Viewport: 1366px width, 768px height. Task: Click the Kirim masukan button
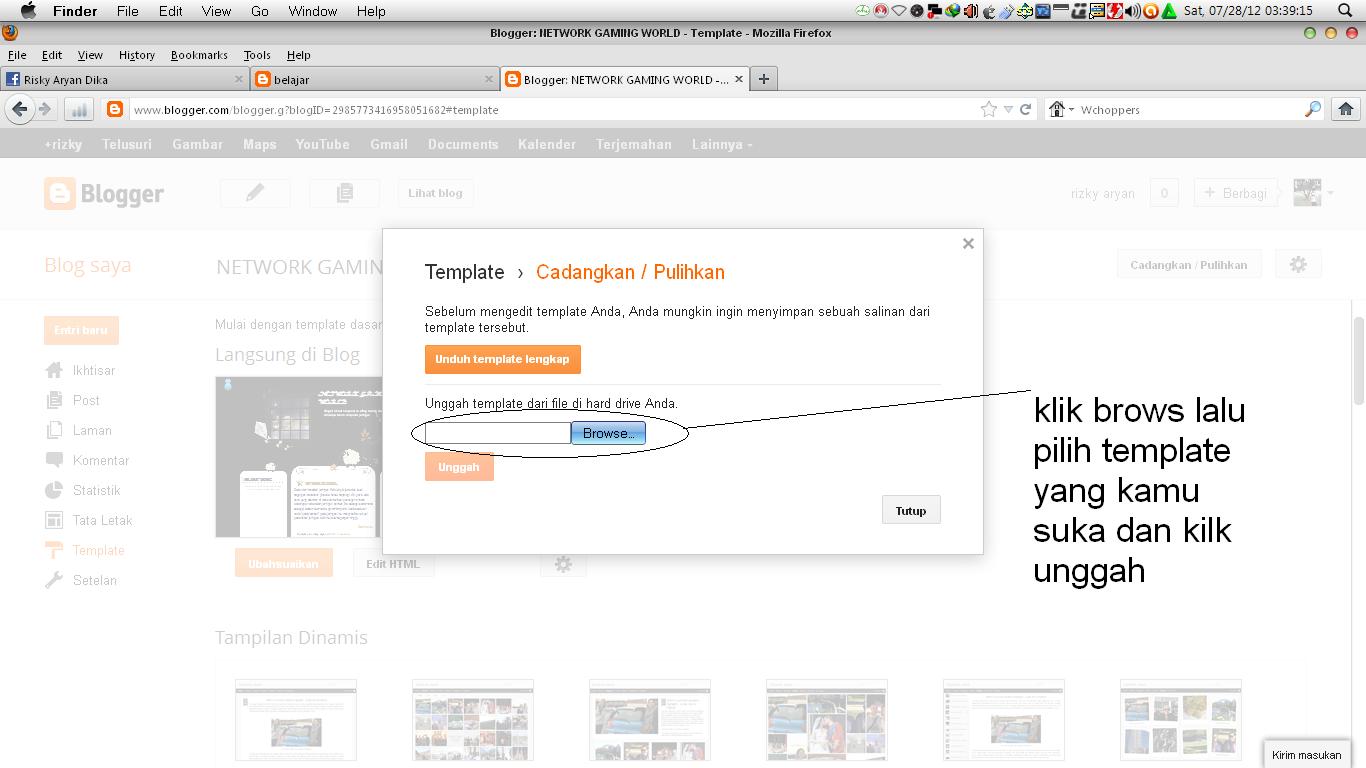1306,755
